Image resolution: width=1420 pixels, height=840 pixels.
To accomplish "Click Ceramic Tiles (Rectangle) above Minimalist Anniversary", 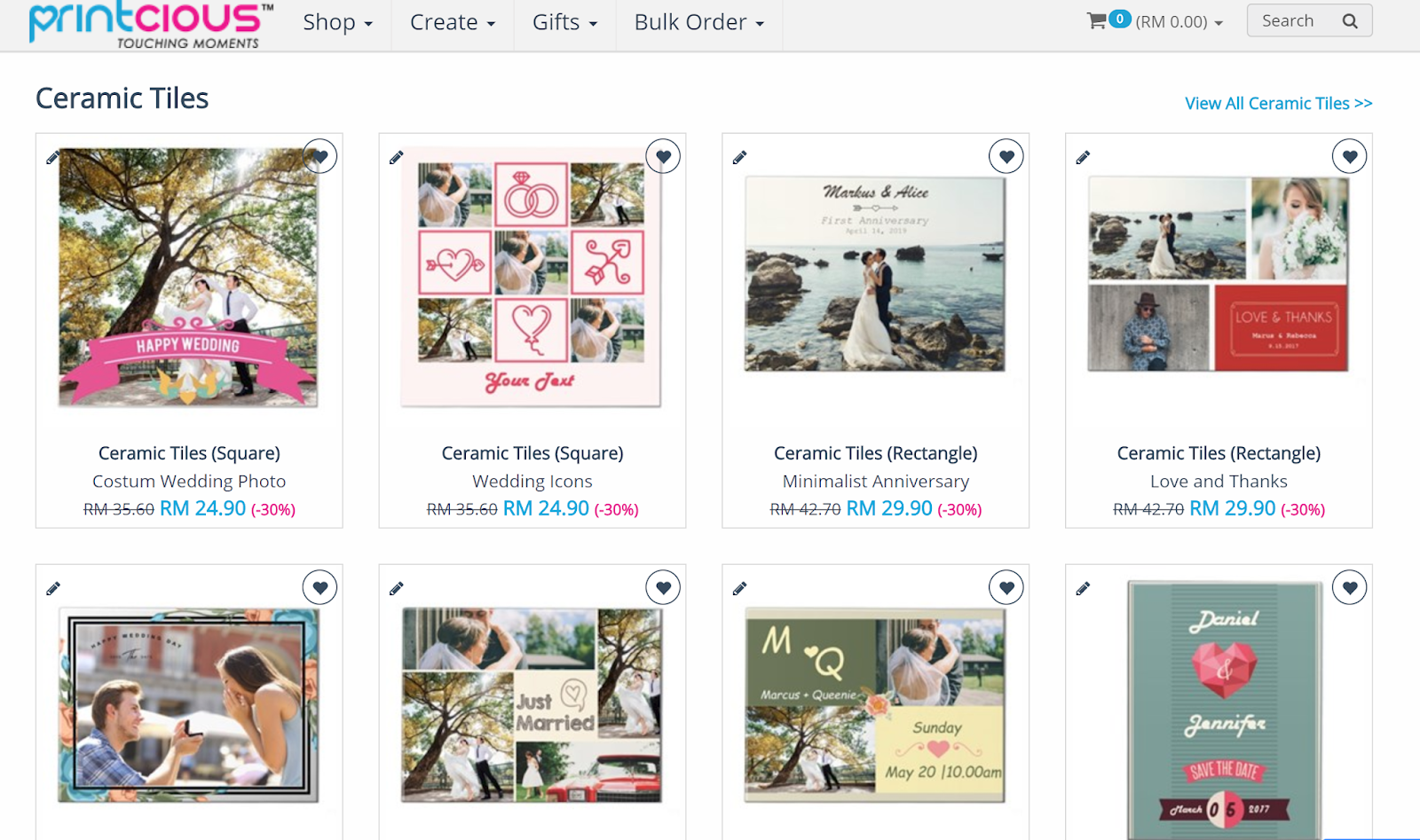I will 876,453.
